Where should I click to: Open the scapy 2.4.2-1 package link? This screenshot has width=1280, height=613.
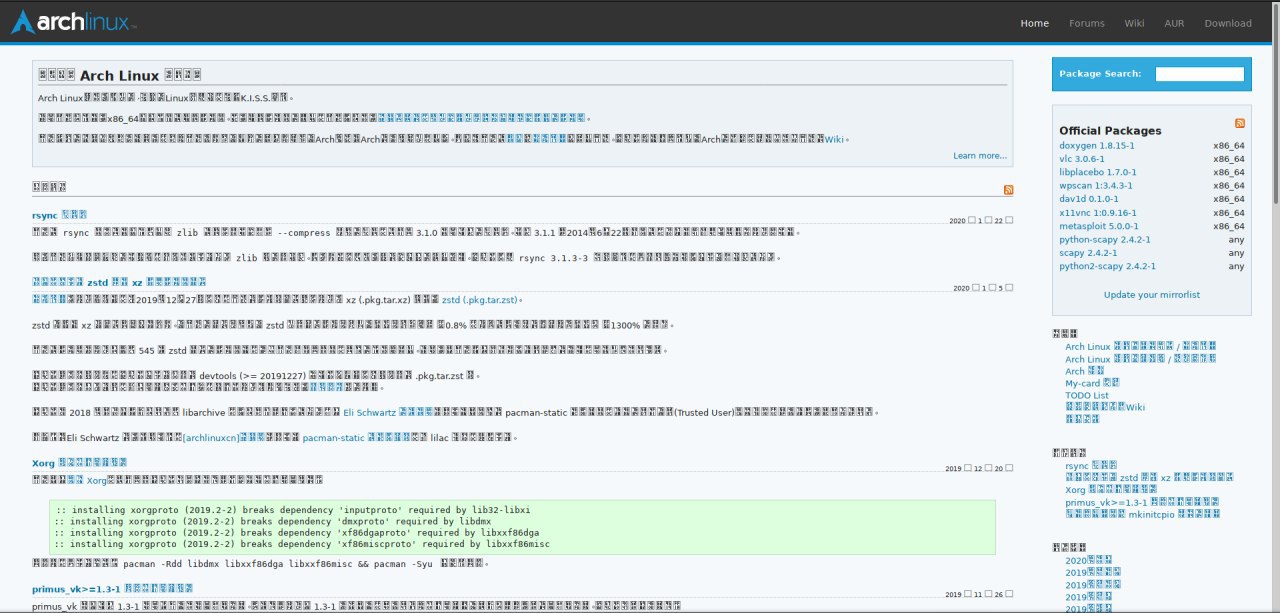[x=1087, y=253]
